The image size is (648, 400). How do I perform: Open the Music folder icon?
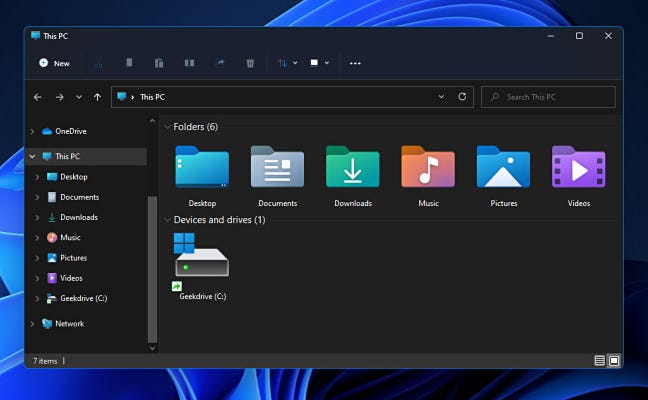pos(428,168)
